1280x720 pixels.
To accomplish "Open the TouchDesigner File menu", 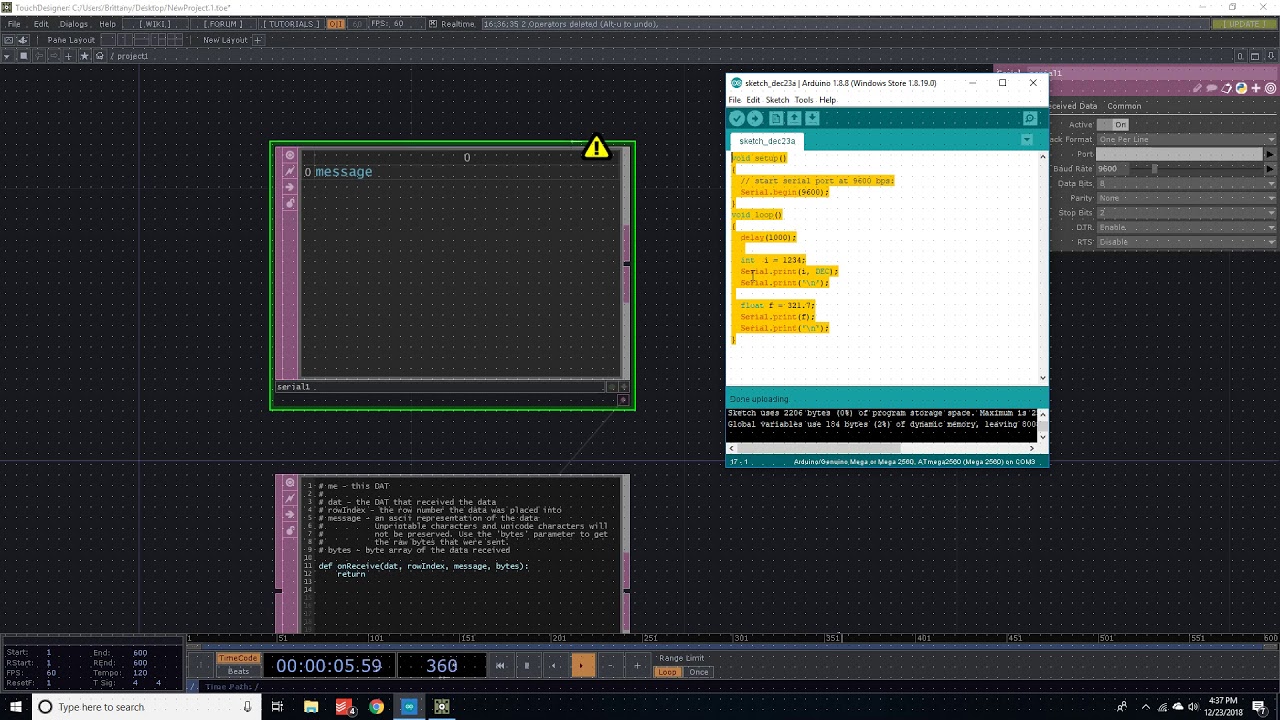I will pyautogui.click(x=14, y=24).
